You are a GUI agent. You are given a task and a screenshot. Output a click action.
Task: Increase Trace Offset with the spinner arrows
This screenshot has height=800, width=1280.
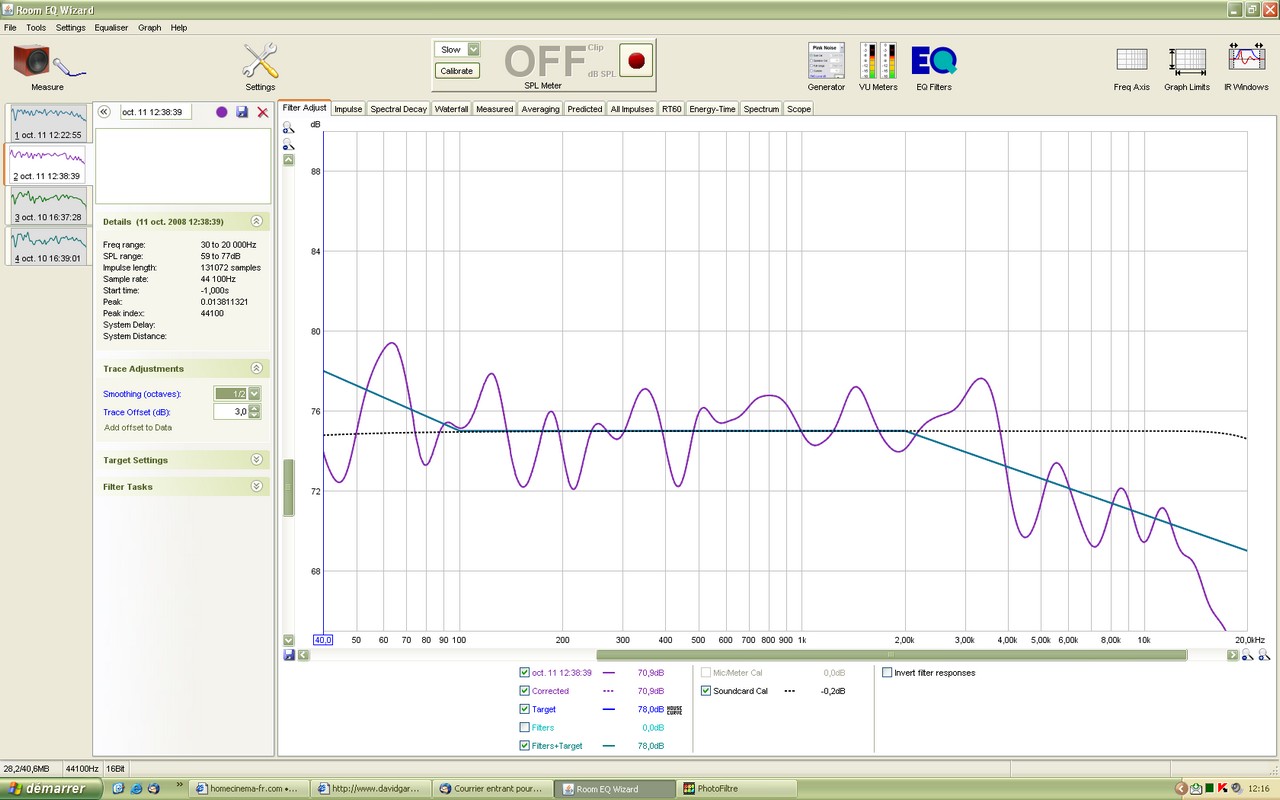tap(254, 408)
